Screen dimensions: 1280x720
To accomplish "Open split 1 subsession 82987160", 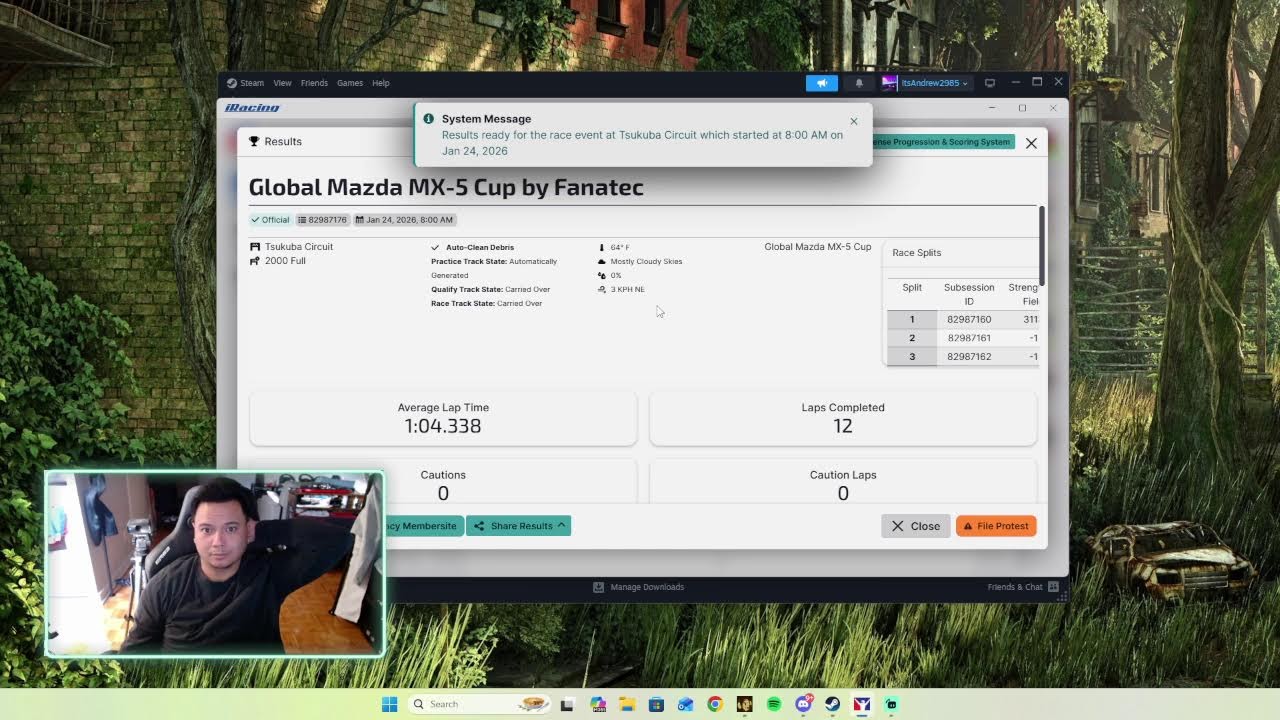I will [x=969, y=319].
